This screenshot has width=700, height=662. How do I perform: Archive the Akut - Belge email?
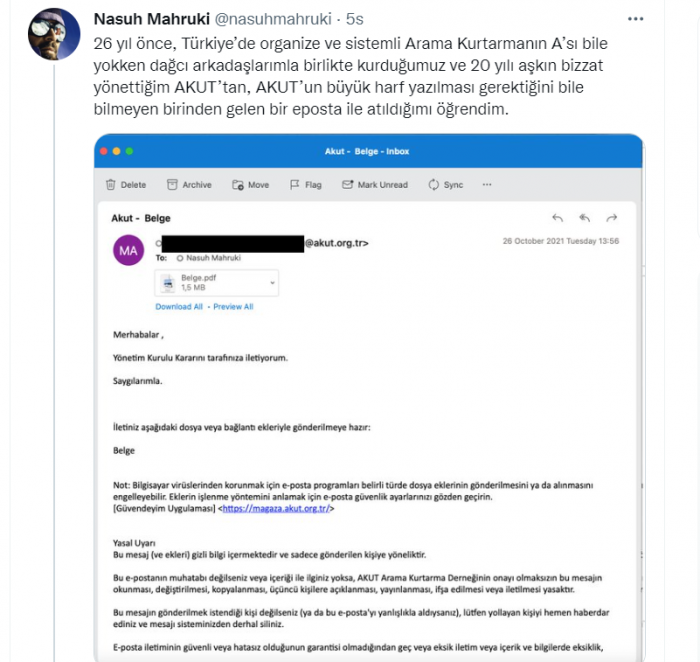click(x=173, y=185)
